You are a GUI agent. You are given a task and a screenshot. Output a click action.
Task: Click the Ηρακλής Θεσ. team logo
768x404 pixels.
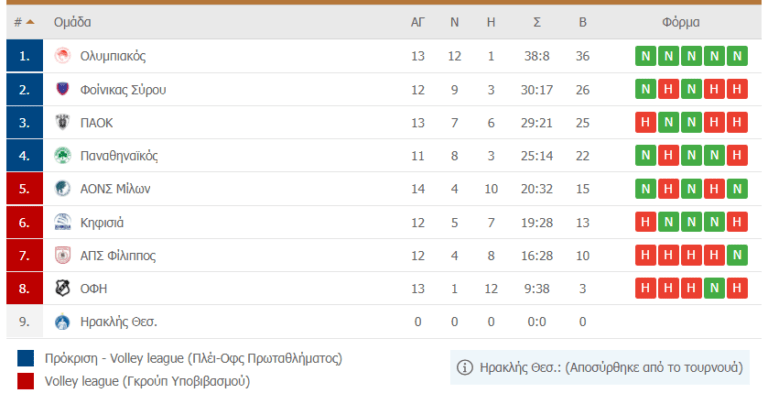pyautogui.click(x=63, y=322)
